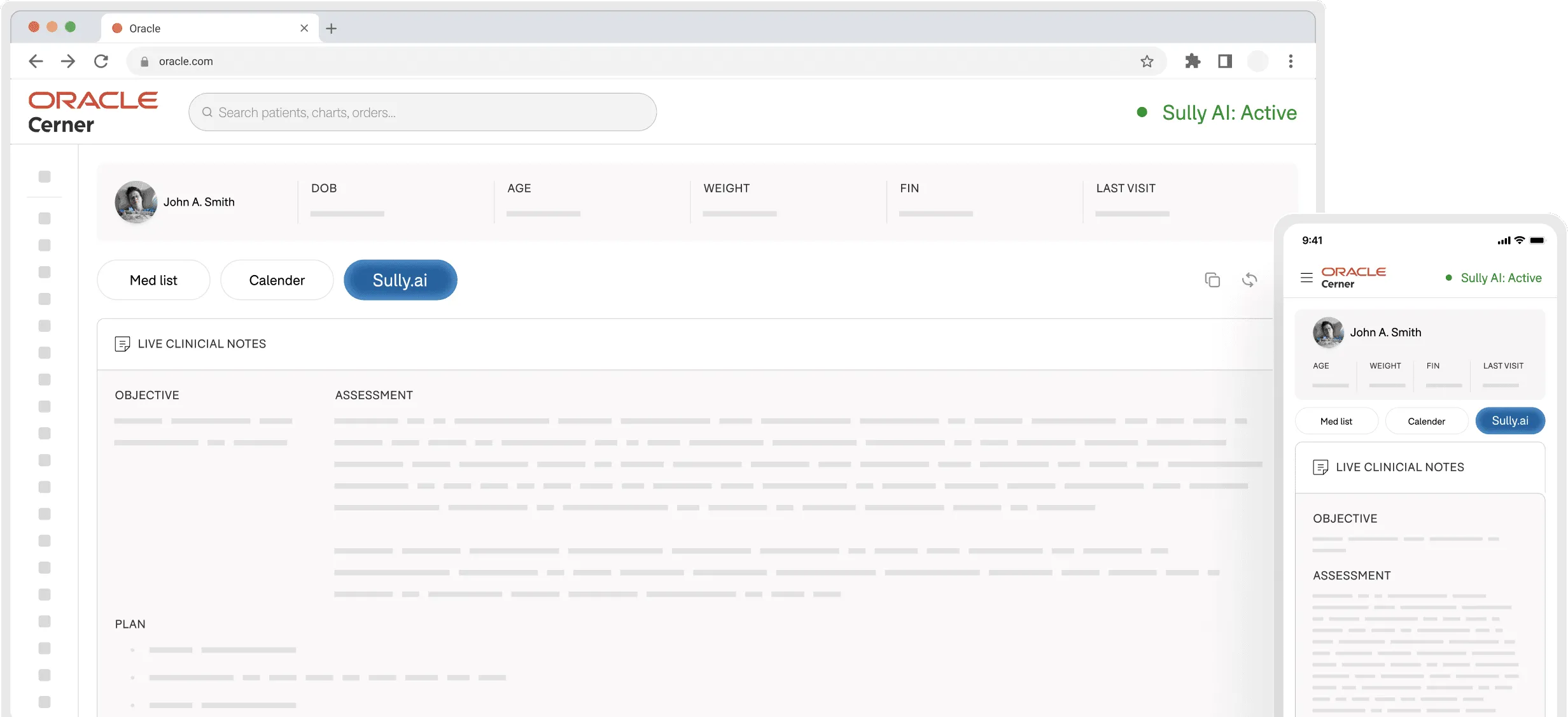Focus the Search patients, charts, orders field

click(423, 112)
